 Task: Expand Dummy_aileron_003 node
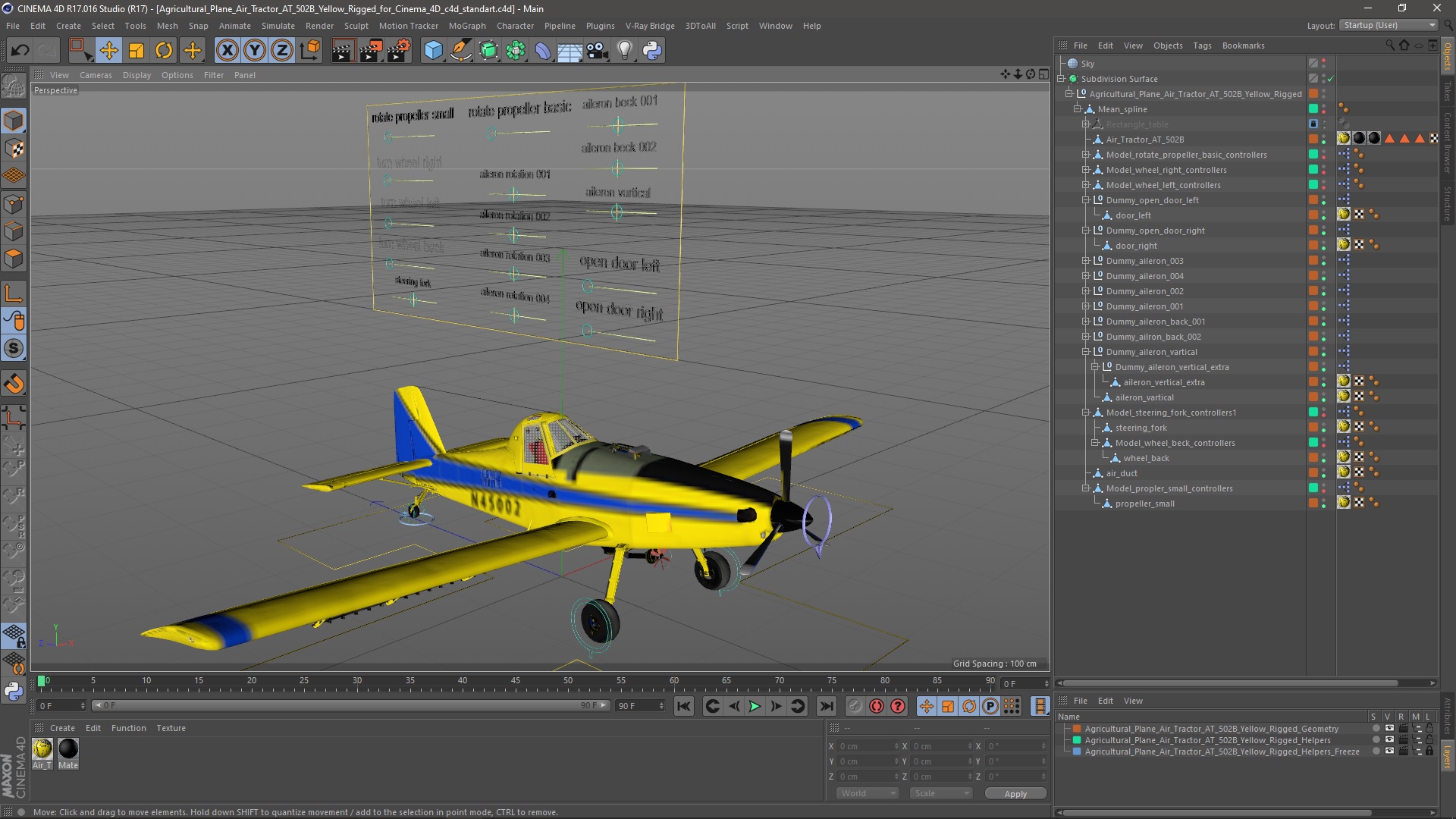1086,261
